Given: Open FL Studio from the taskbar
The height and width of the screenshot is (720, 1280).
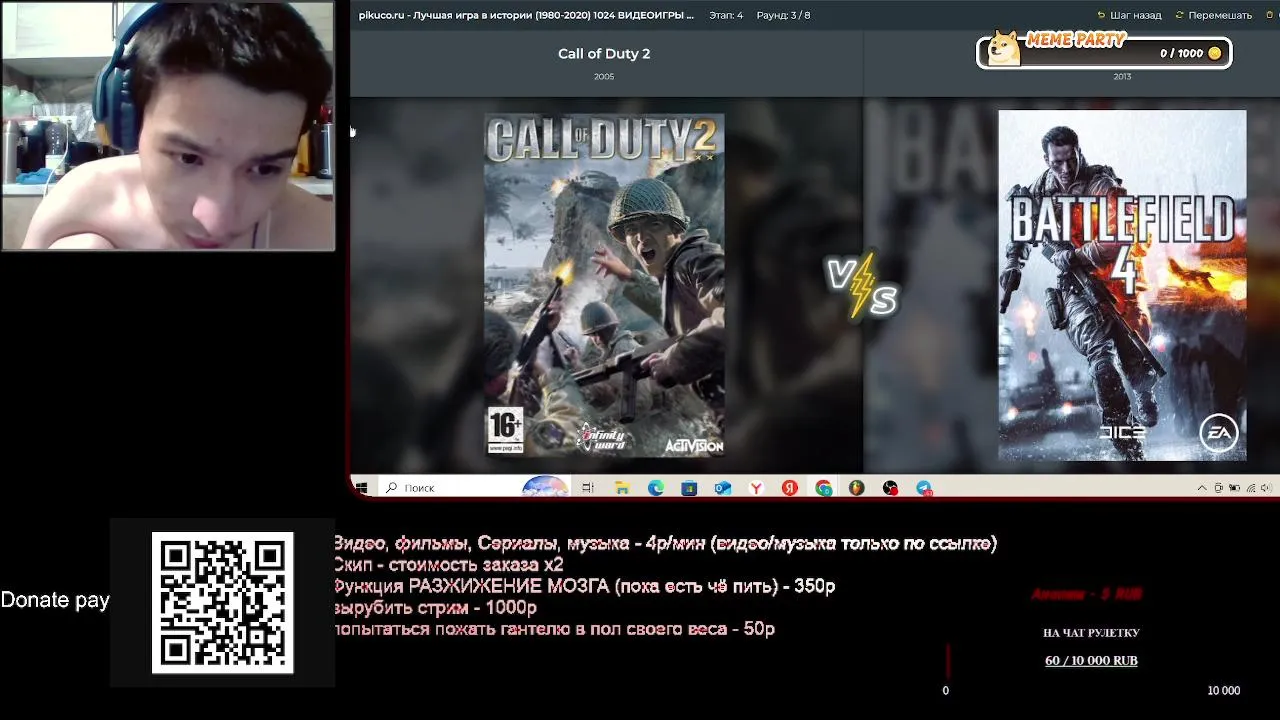Looking at the screenshot, I should [857, 488].
